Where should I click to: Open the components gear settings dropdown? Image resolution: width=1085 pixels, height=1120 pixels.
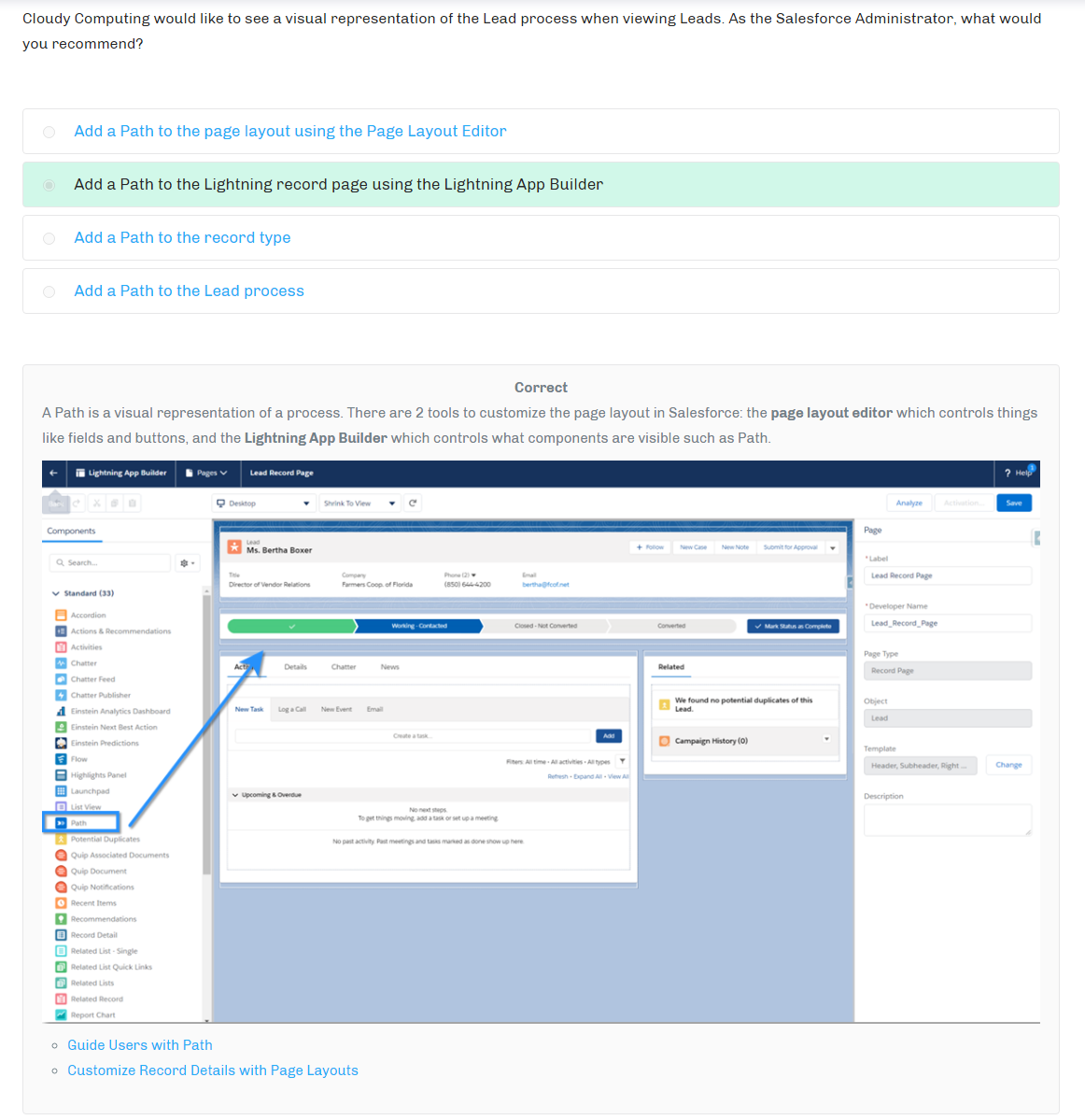click(x=188, y=563)
